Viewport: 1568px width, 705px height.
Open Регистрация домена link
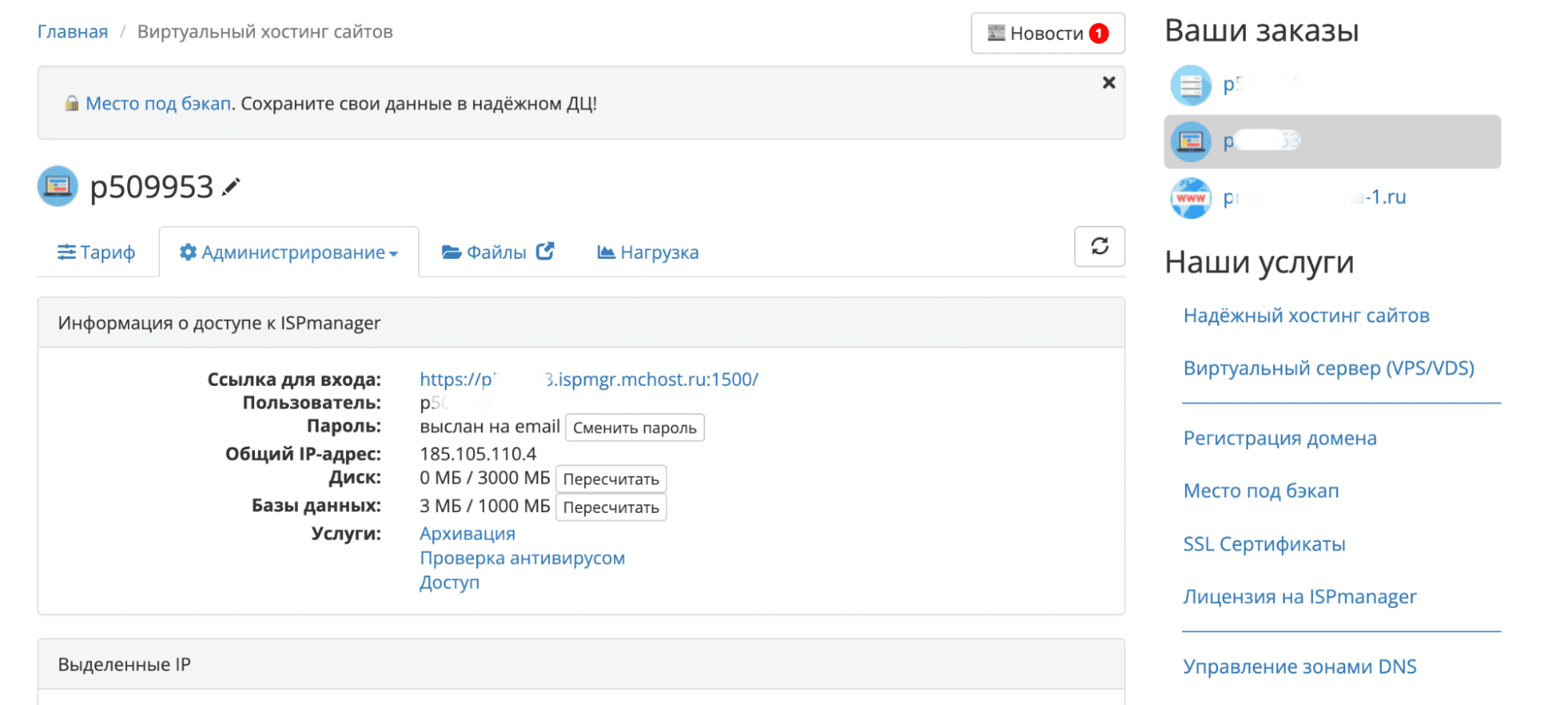pyautogui.click(x=1279, y=438)
